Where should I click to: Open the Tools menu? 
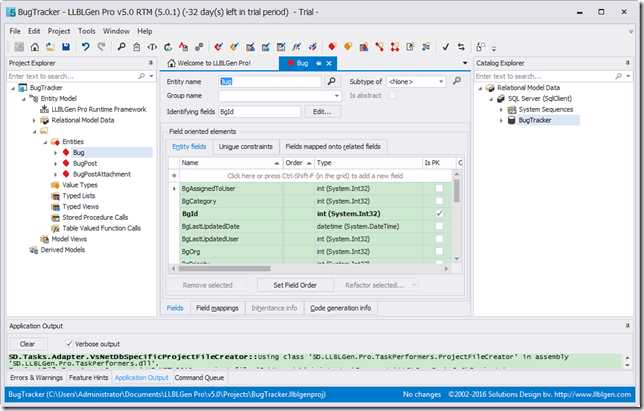click(87, 31)
